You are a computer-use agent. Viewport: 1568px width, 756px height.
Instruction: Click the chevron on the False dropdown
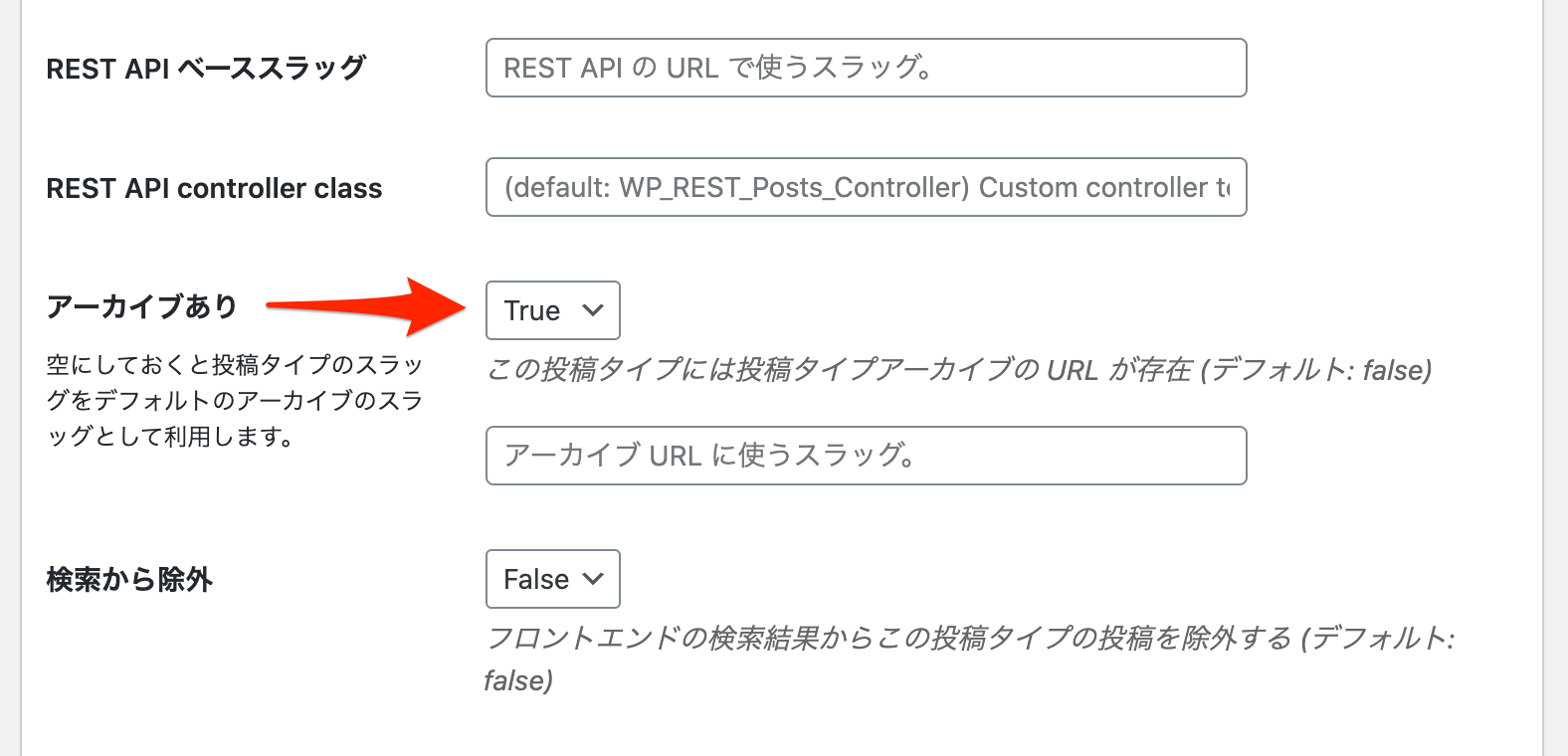click(593, 579)
